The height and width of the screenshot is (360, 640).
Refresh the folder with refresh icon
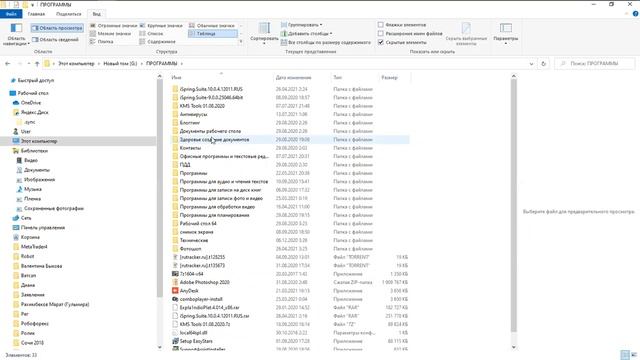543,64
